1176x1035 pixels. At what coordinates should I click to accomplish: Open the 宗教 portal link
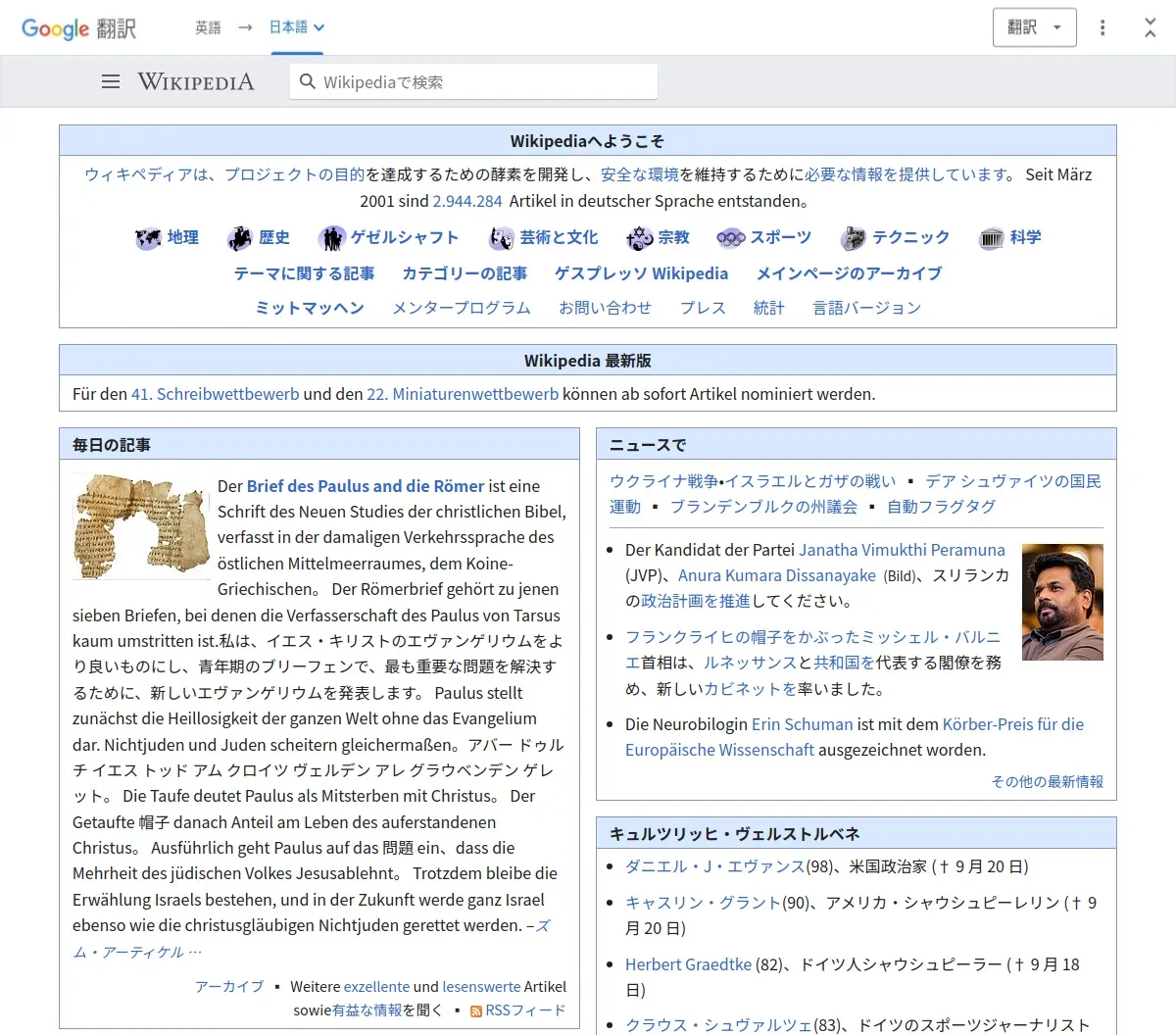674,237
